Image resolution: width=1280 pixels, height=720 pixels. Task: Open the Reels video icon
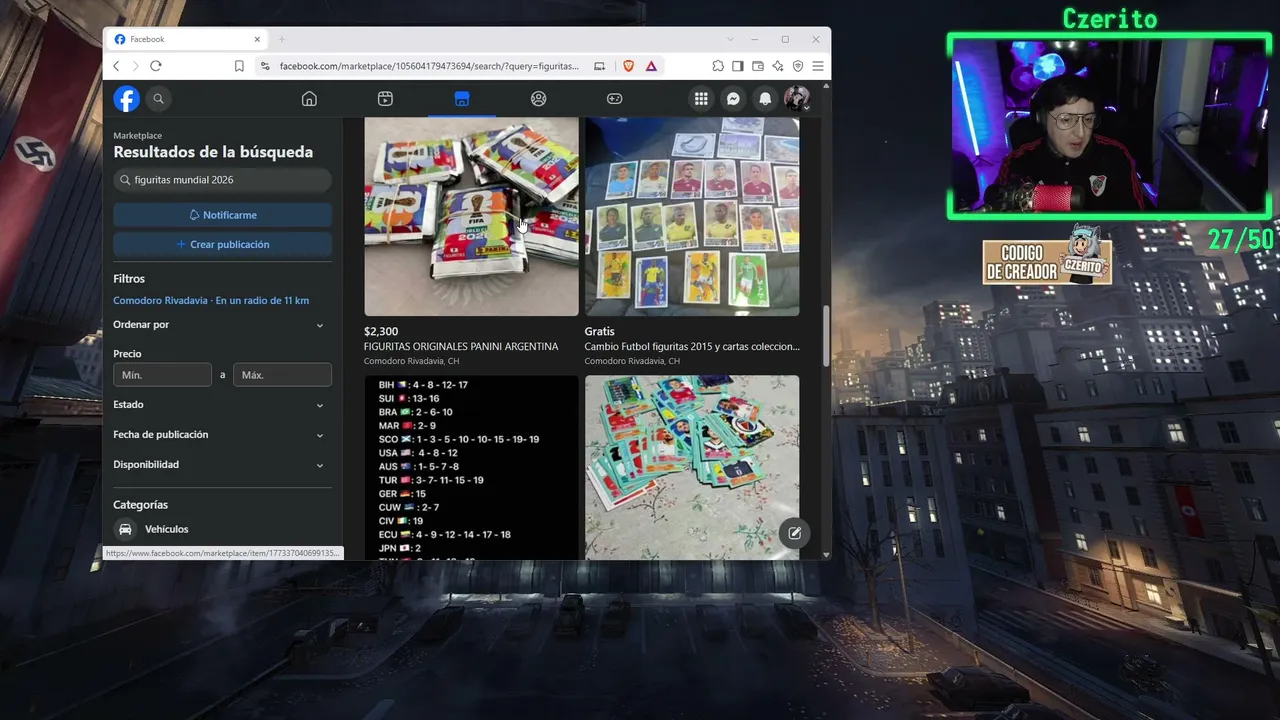[385, 99]
